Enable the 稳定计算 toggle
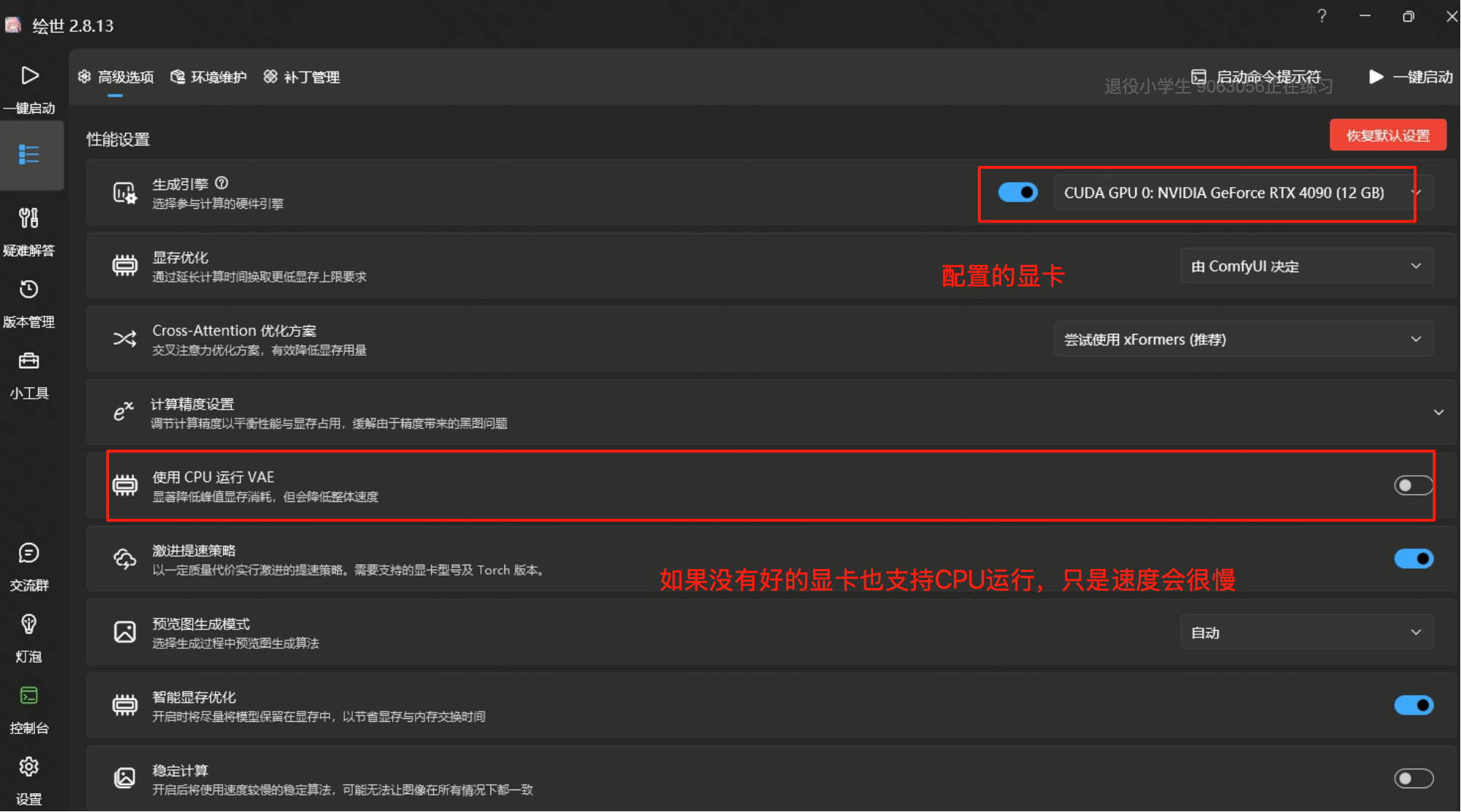 (1413, 779)
